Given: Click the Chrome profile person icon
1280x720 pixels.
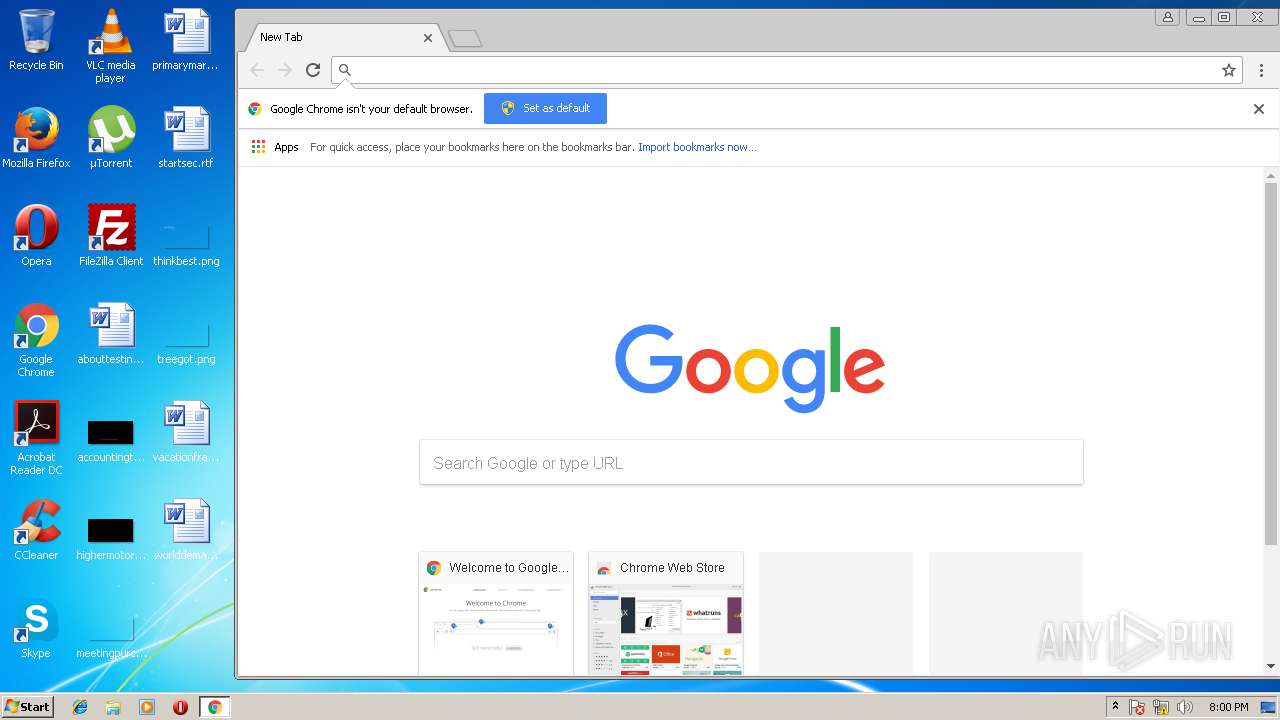Looking at the screenshot, I should tap(1167, 17).
